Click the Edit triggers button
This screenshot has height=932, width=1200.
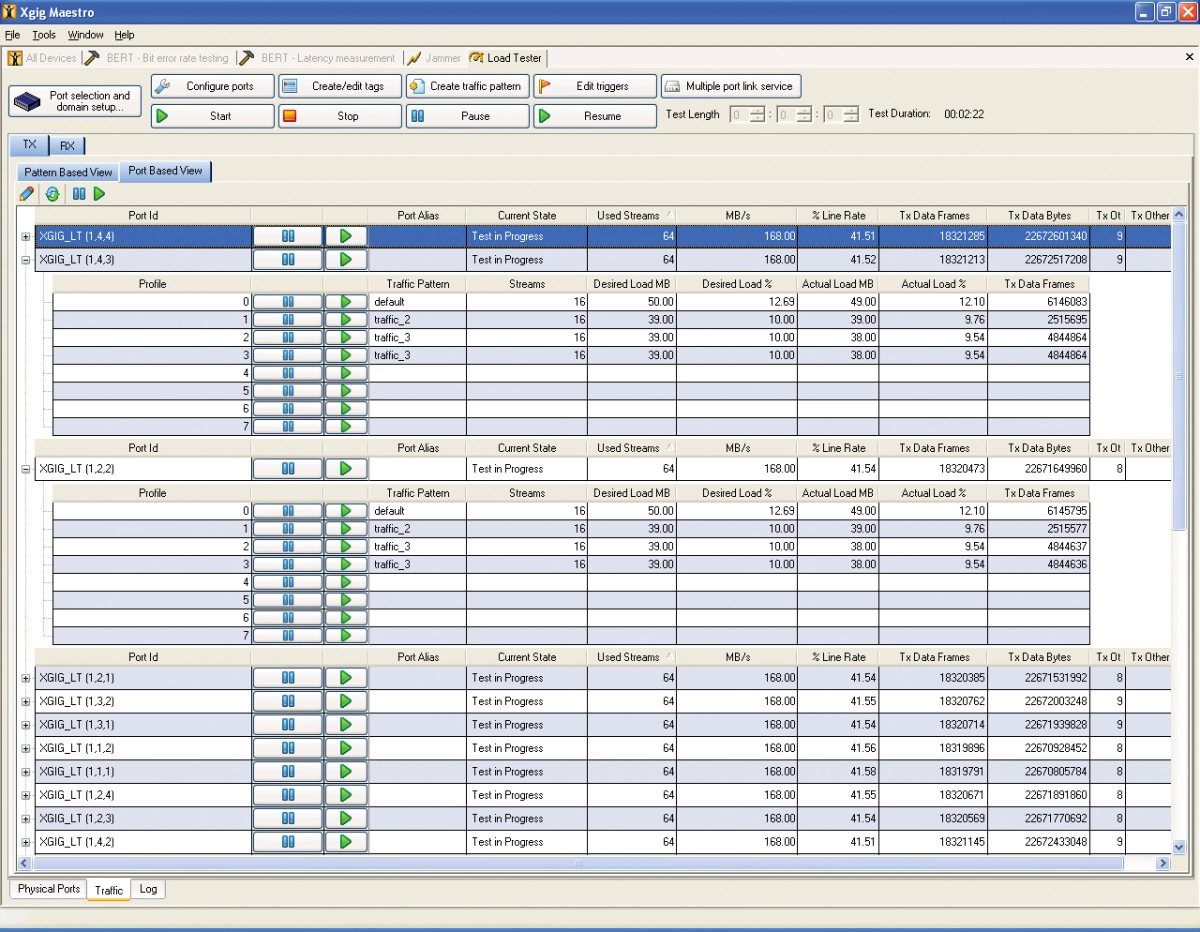(595, 86)
